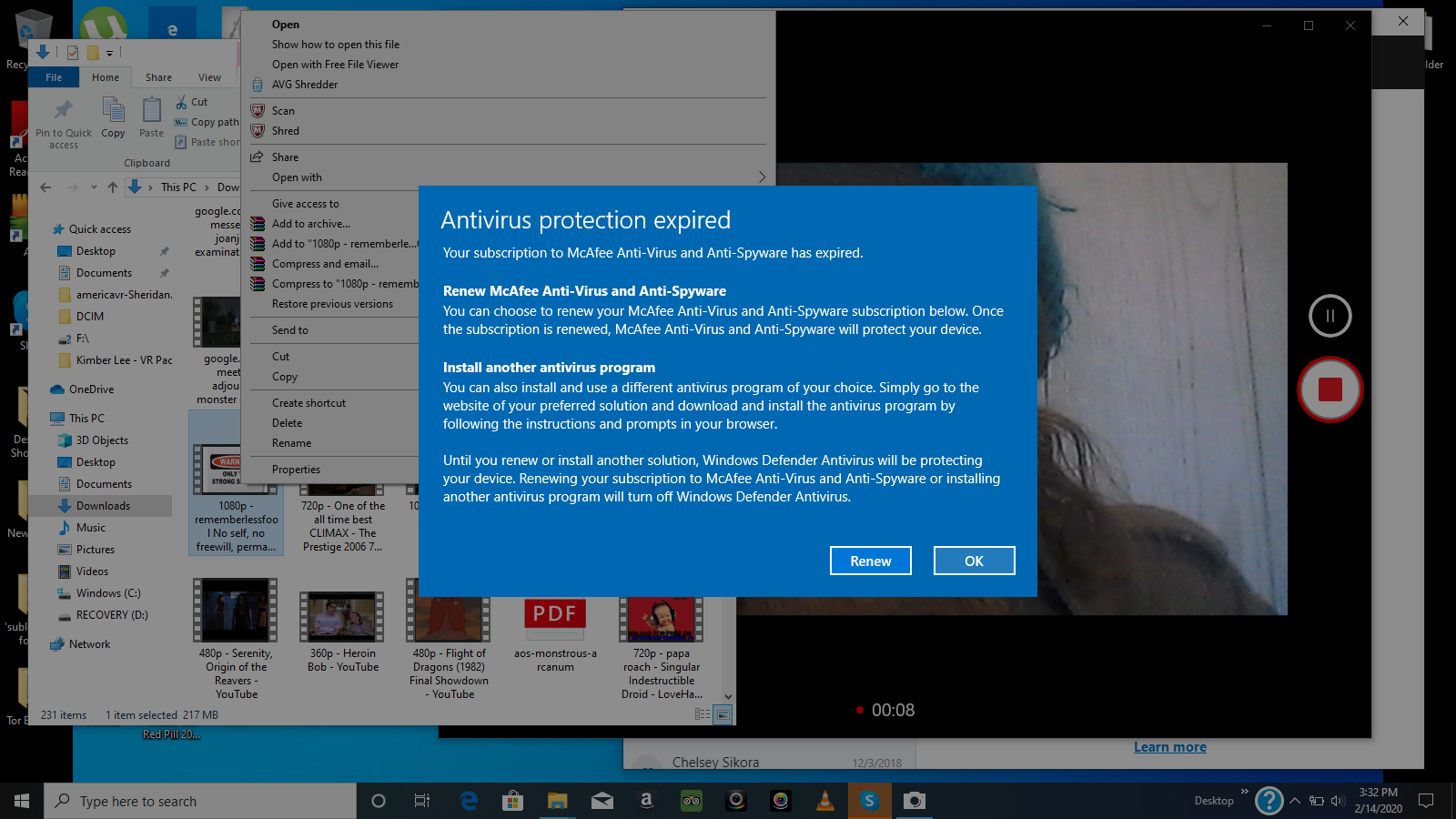Switch to the Share ribbon tab
Screen dimensions: 1456x819
pos(158,77)
